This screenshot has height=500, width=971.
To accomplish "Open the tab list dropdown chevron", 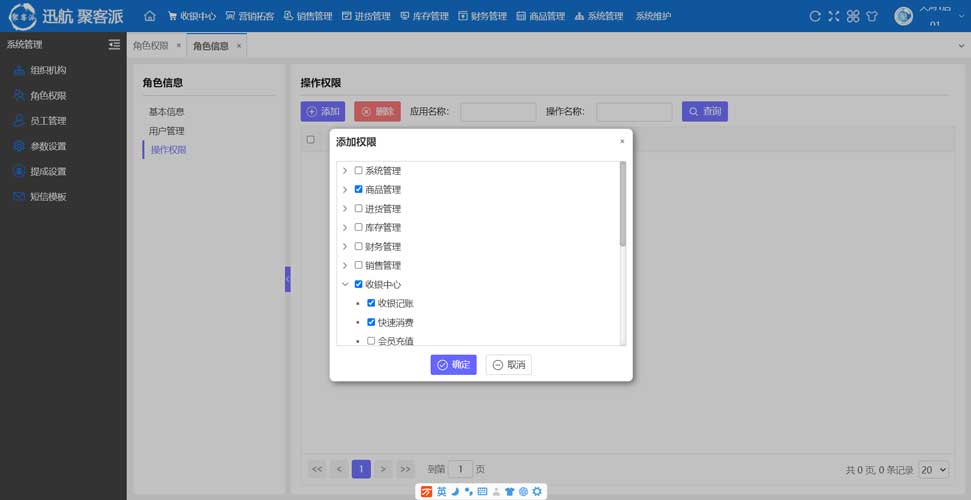I will (961, 46).
